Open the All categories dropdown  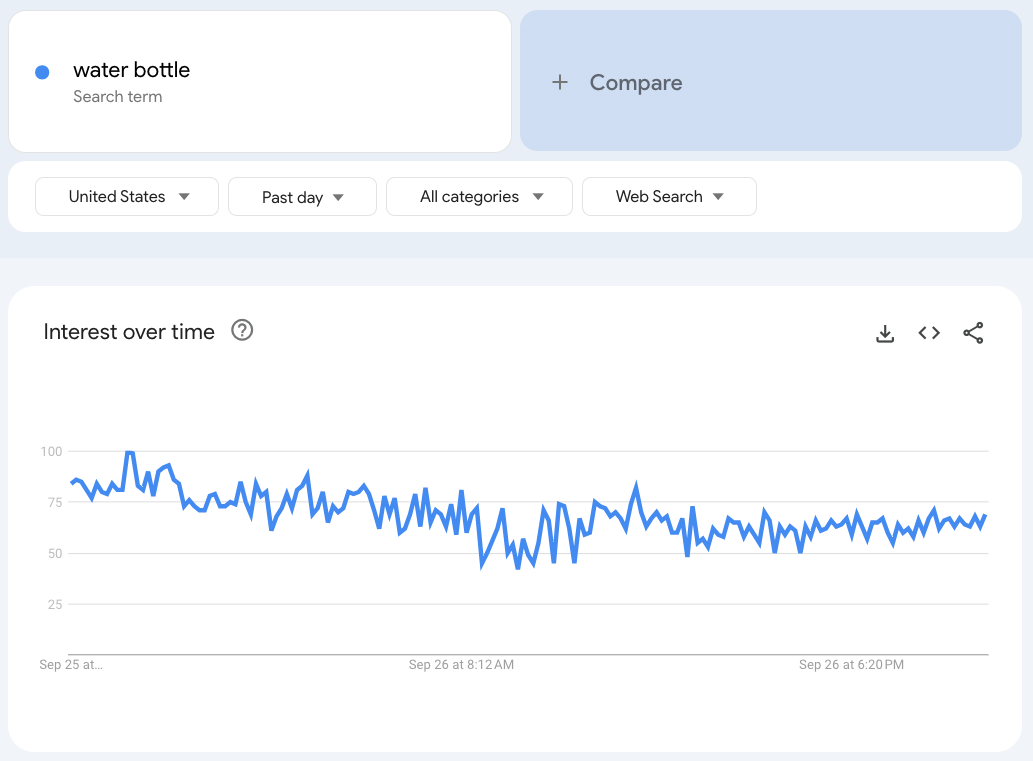pos(479,196)
